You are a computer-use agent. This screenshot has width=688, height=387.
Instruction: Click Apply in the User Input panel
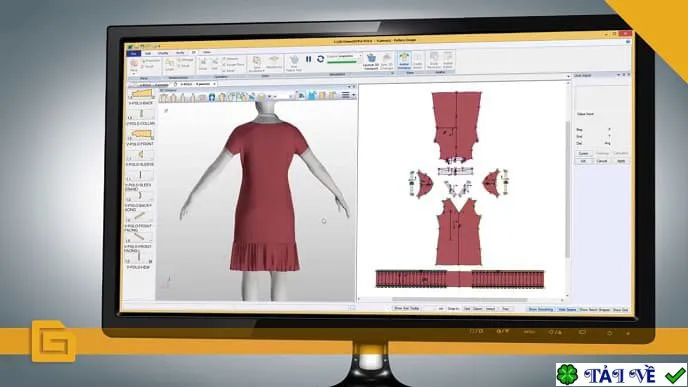[x=621, y=161]
